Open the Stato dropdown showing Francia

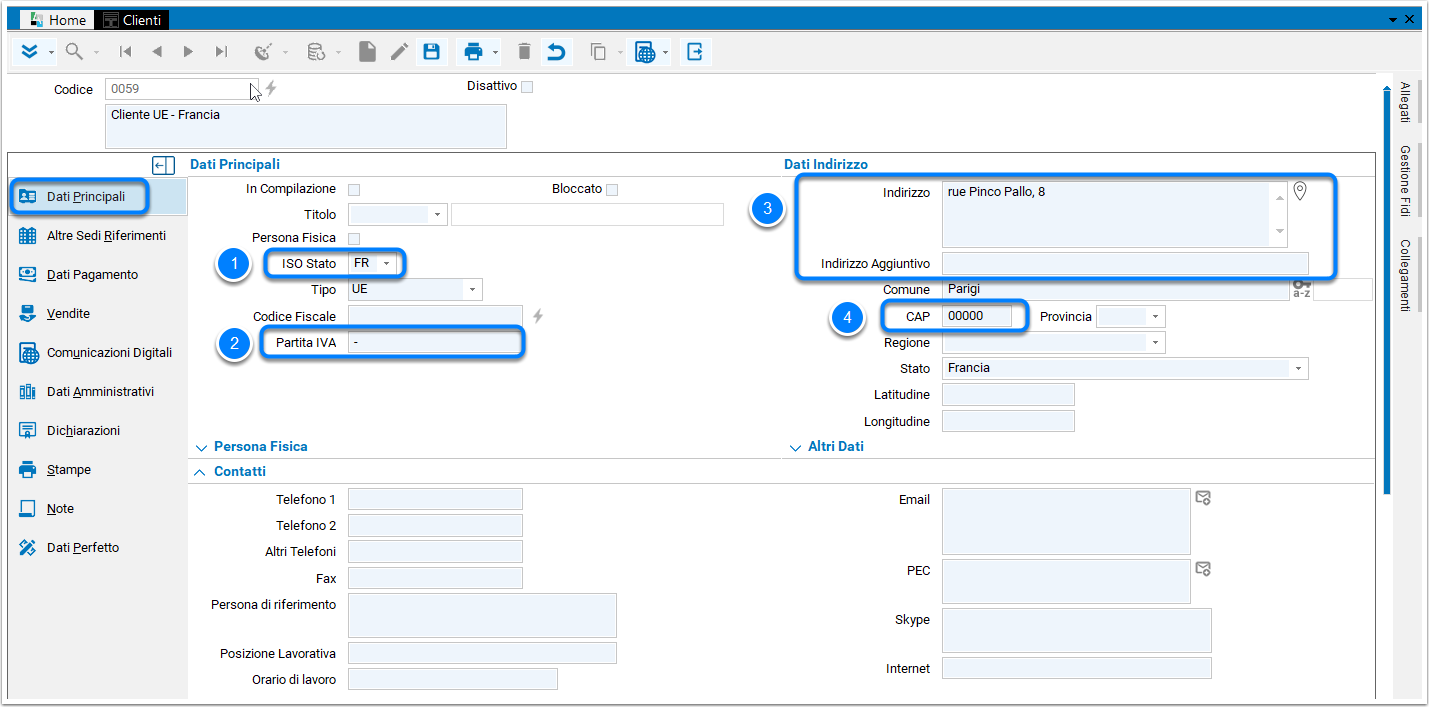click(x=1298, y=369)
